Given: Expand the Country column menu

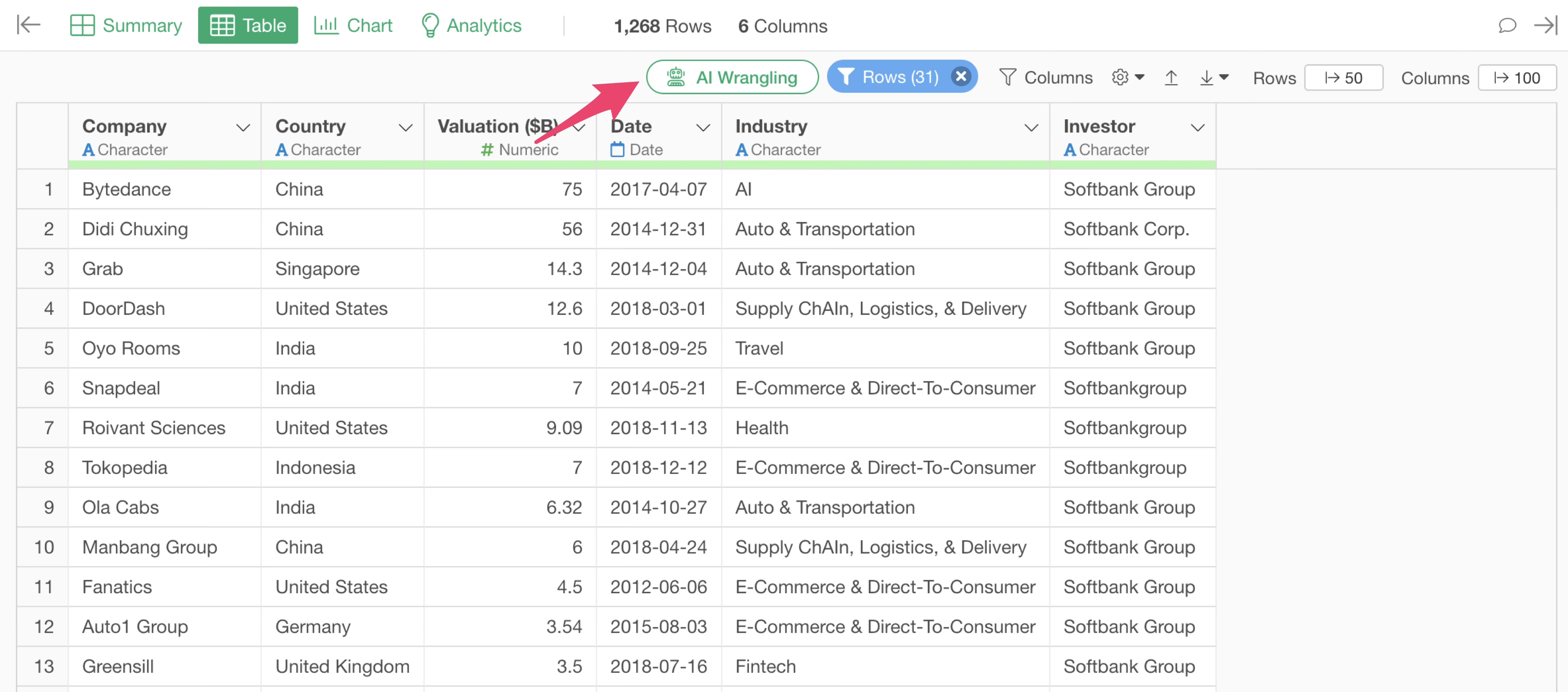Looking at the screenshot, I should click(405, 128).
